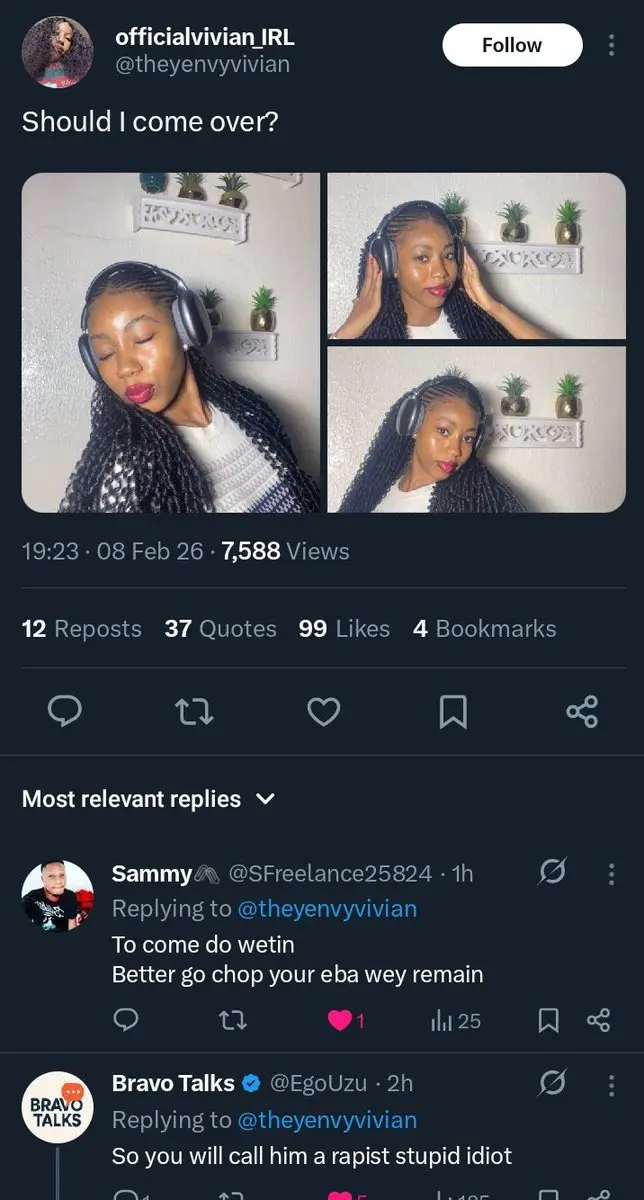Bookmark Sammy's reply
The height and width of the screenshot is (1200, 644).
point(548,1020)
